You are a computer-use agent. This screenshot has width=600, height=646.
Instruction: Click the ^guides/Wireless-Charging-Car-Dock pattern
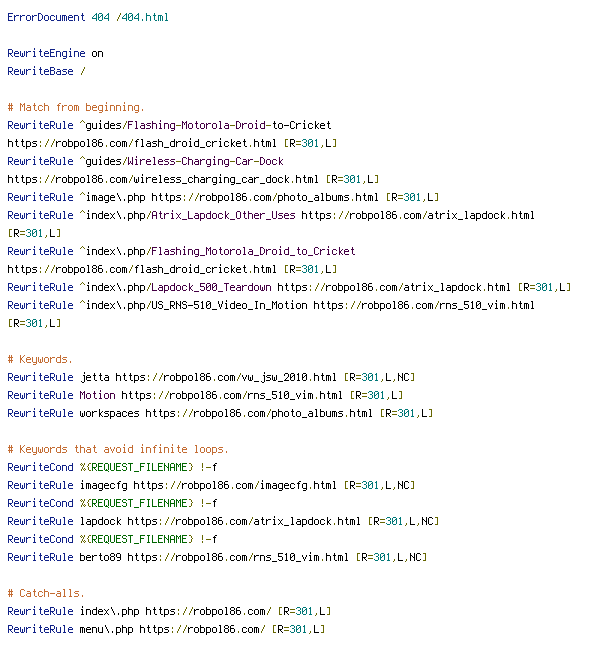(x=181, y=162)
